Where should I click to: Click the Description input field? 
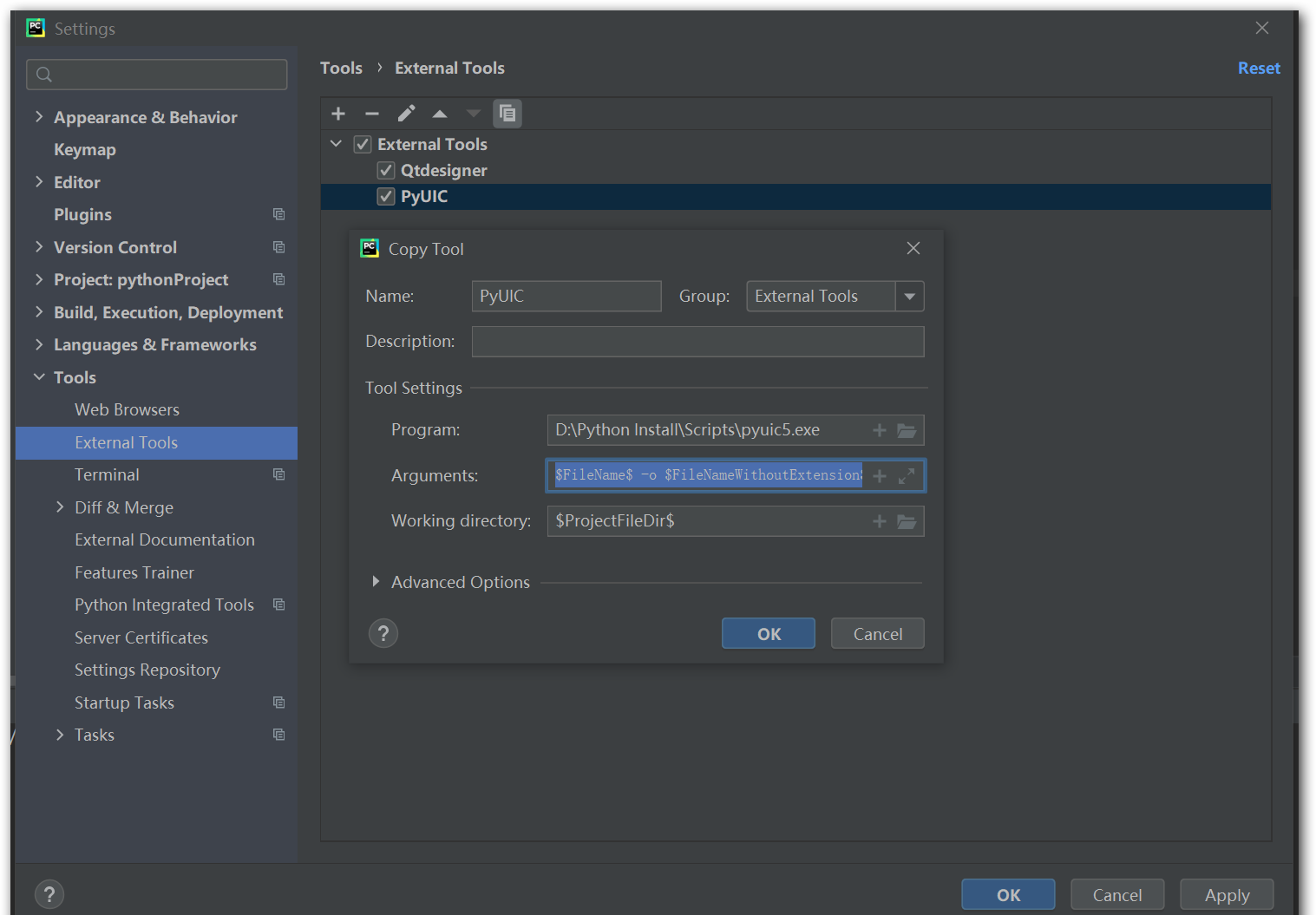point(697,342)
